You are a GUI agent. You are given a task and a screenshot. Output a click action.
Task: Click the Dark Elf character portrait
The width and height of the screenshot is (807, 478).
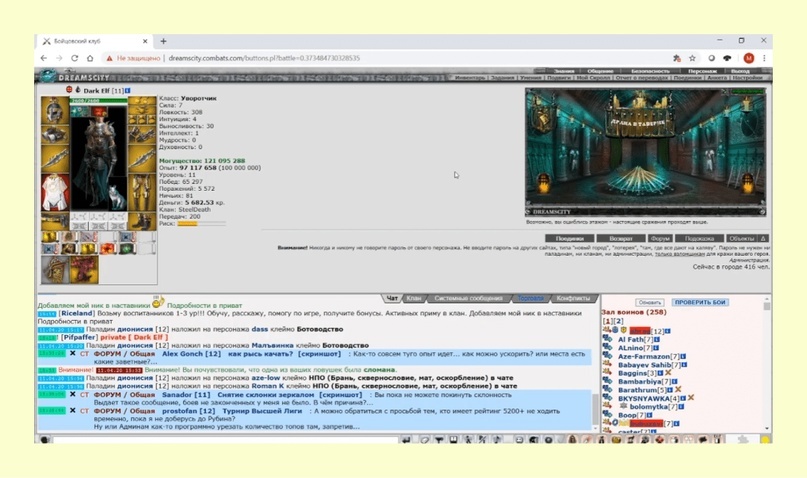(x=98, y=158)
